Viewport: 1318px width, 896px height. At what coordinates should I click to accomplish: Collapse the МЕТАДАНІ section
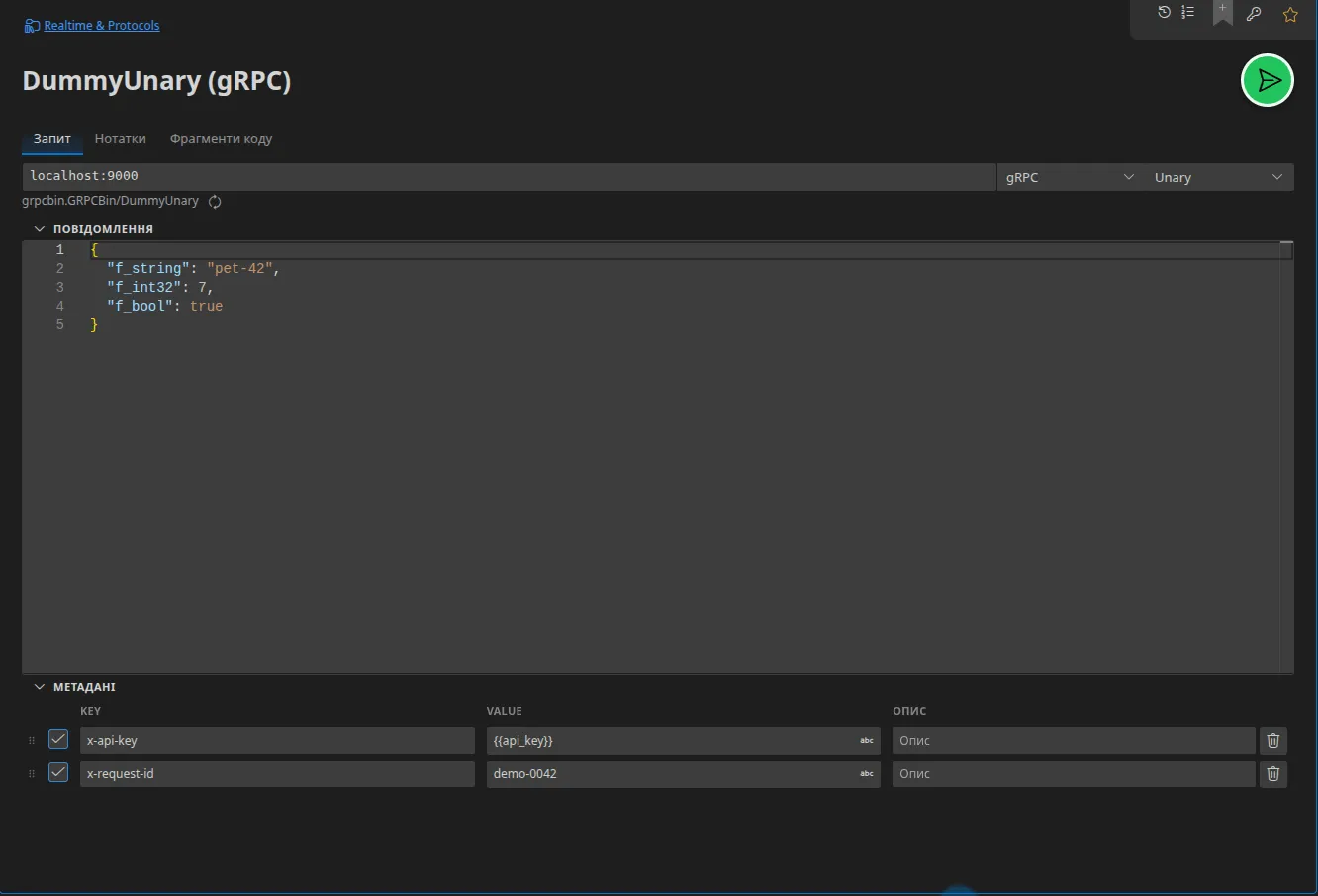pos(74,687)
